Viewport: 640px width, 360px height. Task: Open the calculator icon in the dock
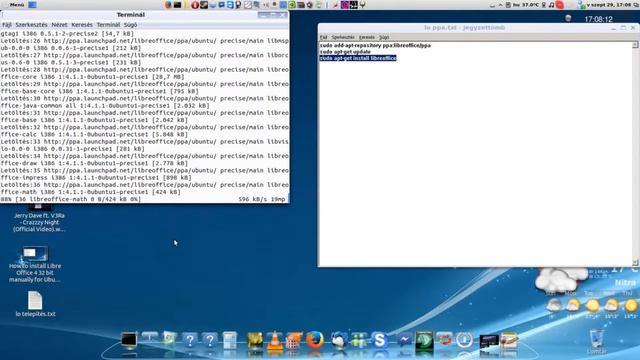pos(230,340)
